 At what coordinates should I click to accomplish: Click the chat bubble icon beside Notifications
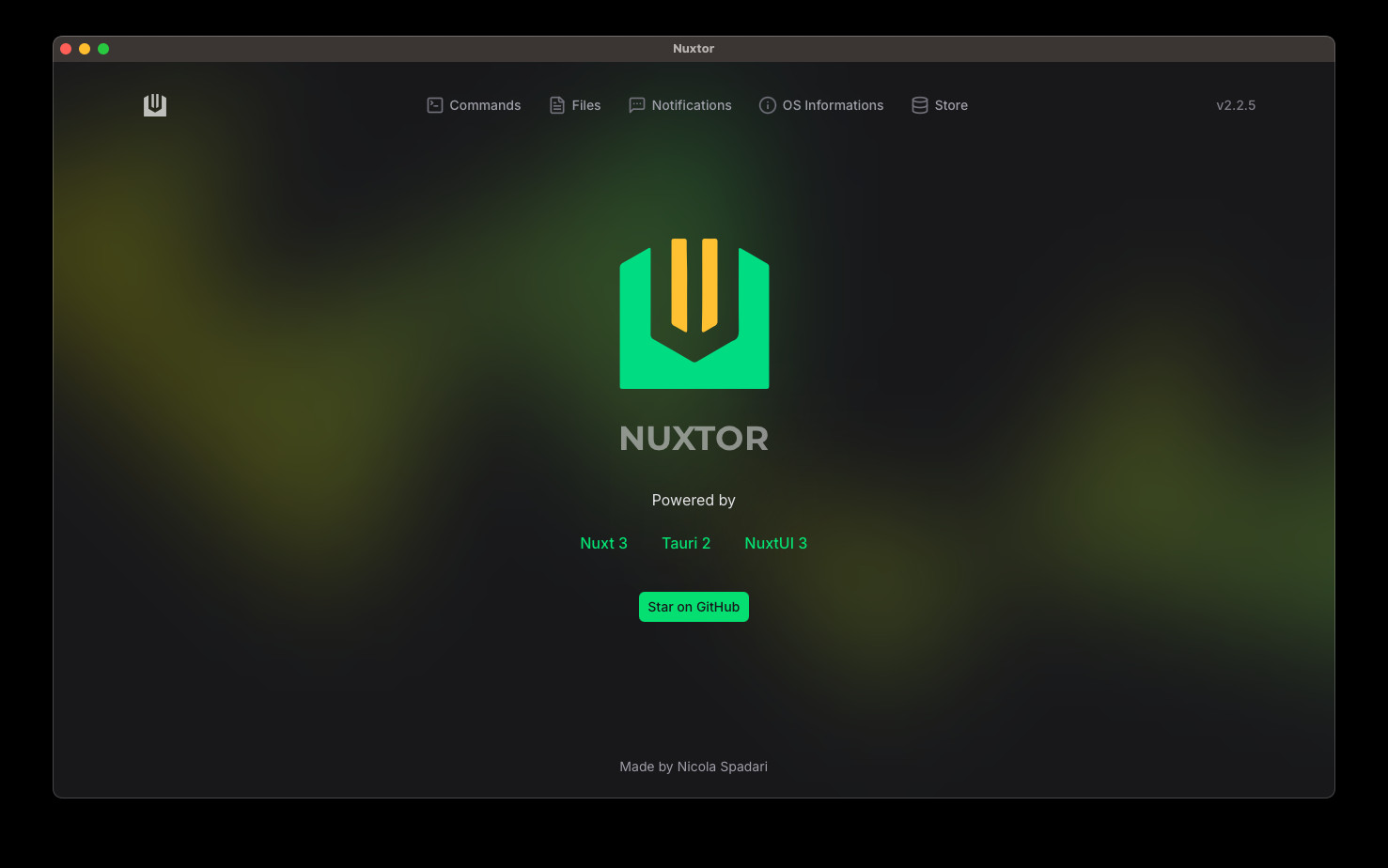tap(637, 105)
